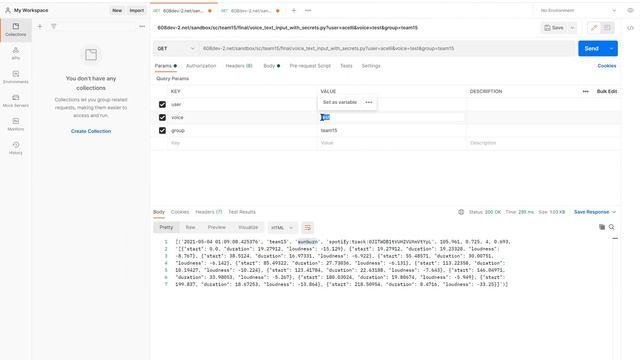Viewport: 640px width, 360px height.
Task: Click the network globe icon by status
Action: [461, 212]
